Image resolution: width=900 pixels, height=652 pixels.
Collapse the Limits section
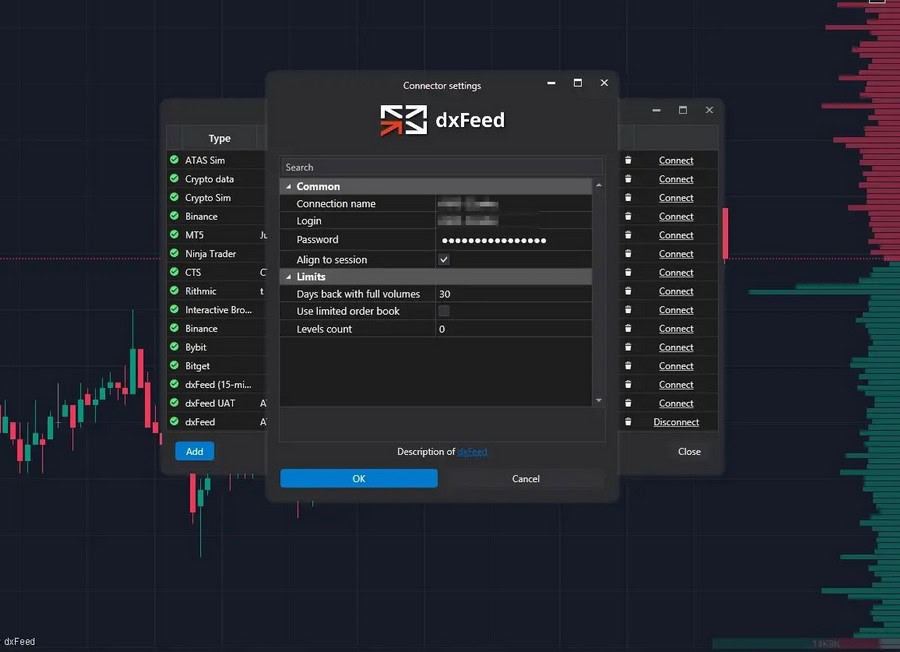289,277
